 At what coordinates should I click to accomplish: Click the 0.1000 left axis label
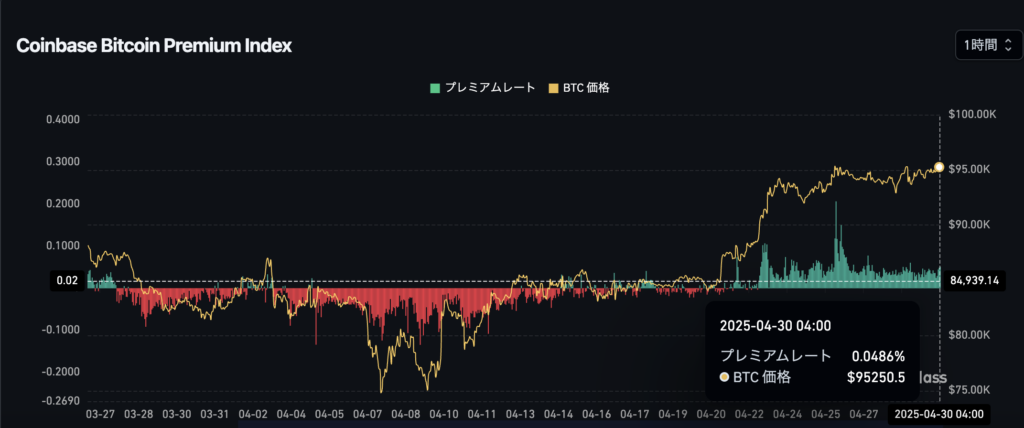[63, 246]
